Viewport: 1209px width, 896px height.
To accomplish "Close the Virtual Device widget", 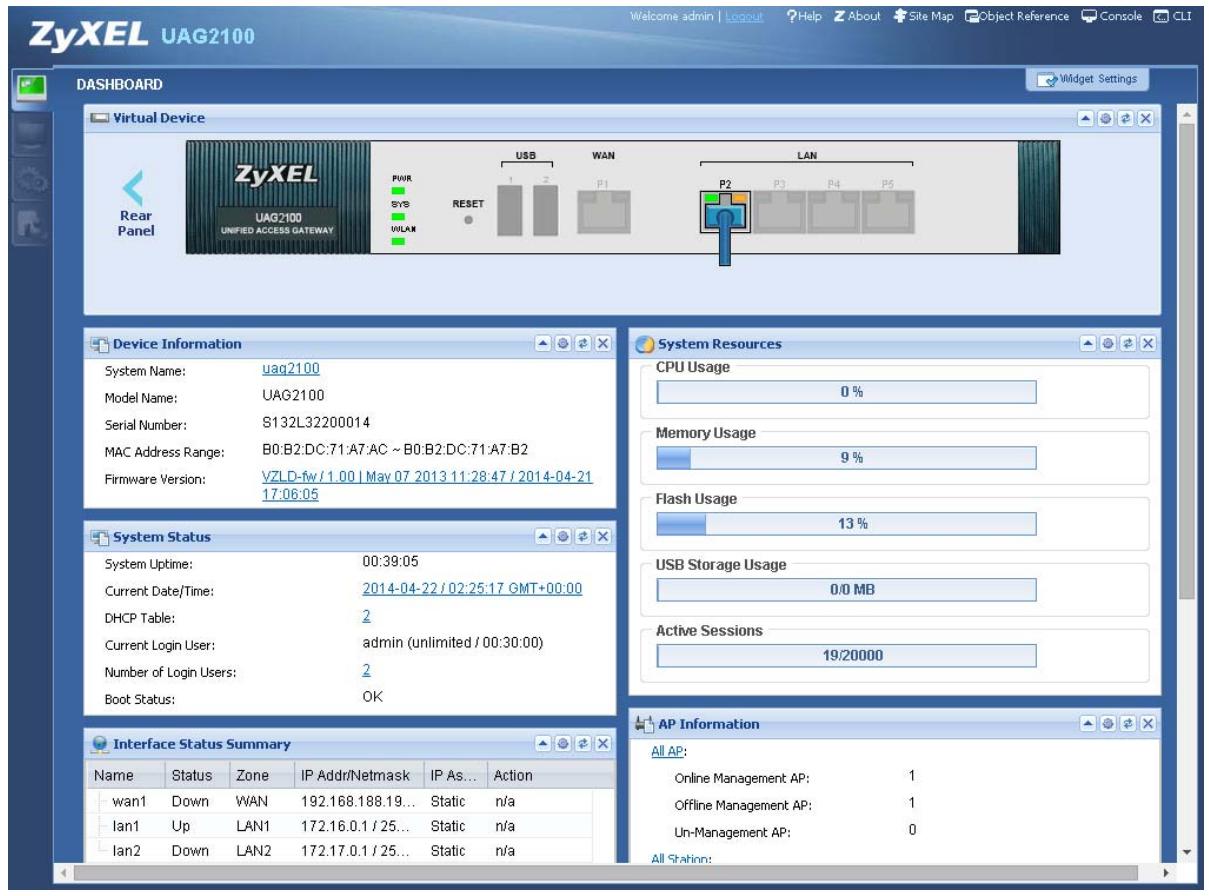I will point(1146,118).
